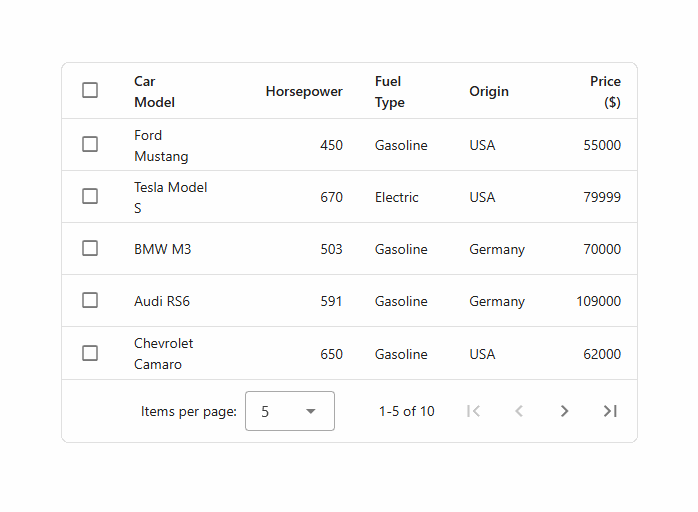Screen dimensions: 698x512
Task: Enable the Audi RS6 row checkbox
Action: [90, 301]
